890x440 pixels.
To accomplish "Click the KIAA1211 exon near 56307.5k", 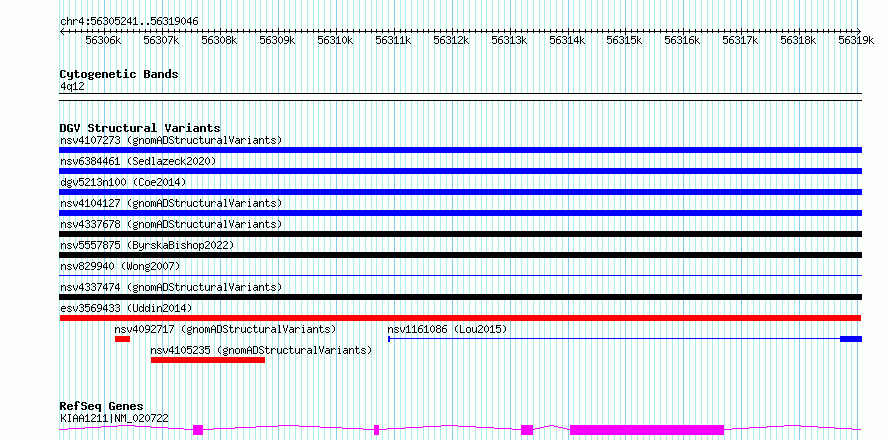I will [x=198, y=430].
